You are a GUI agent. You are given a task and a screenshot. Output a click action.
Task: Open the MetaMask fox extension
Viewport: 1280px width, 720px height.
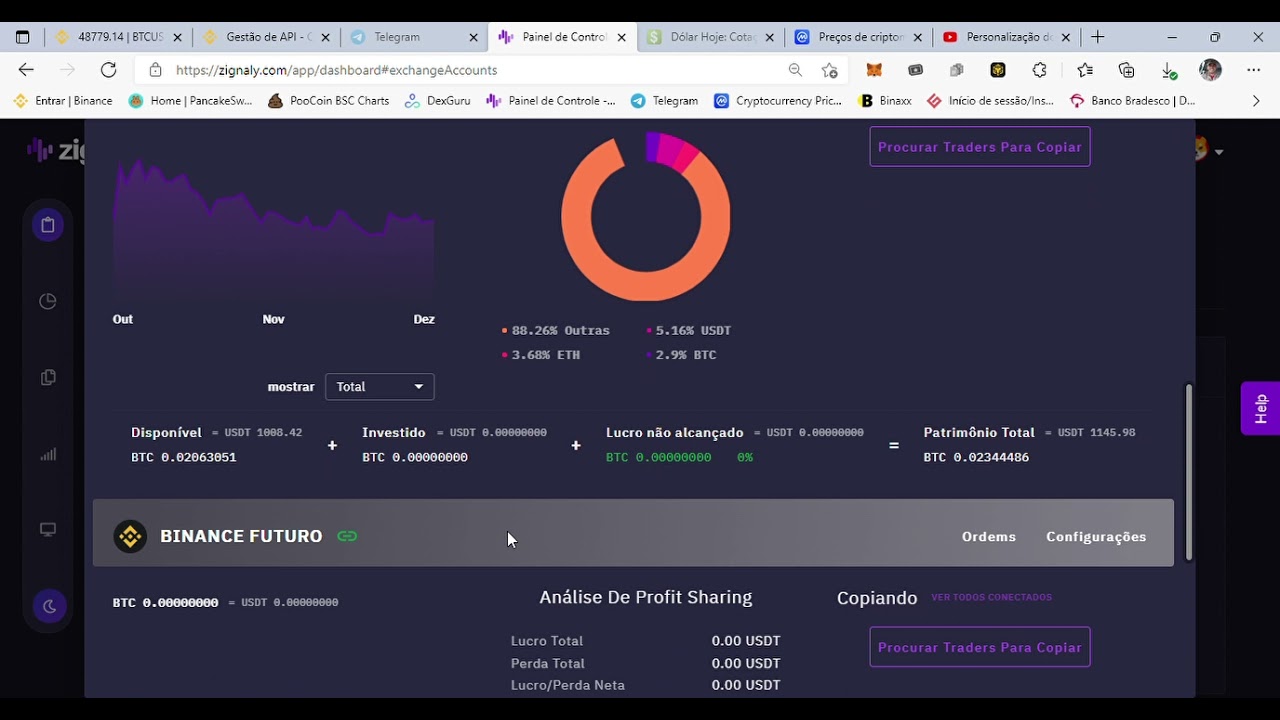coord(874,70)
